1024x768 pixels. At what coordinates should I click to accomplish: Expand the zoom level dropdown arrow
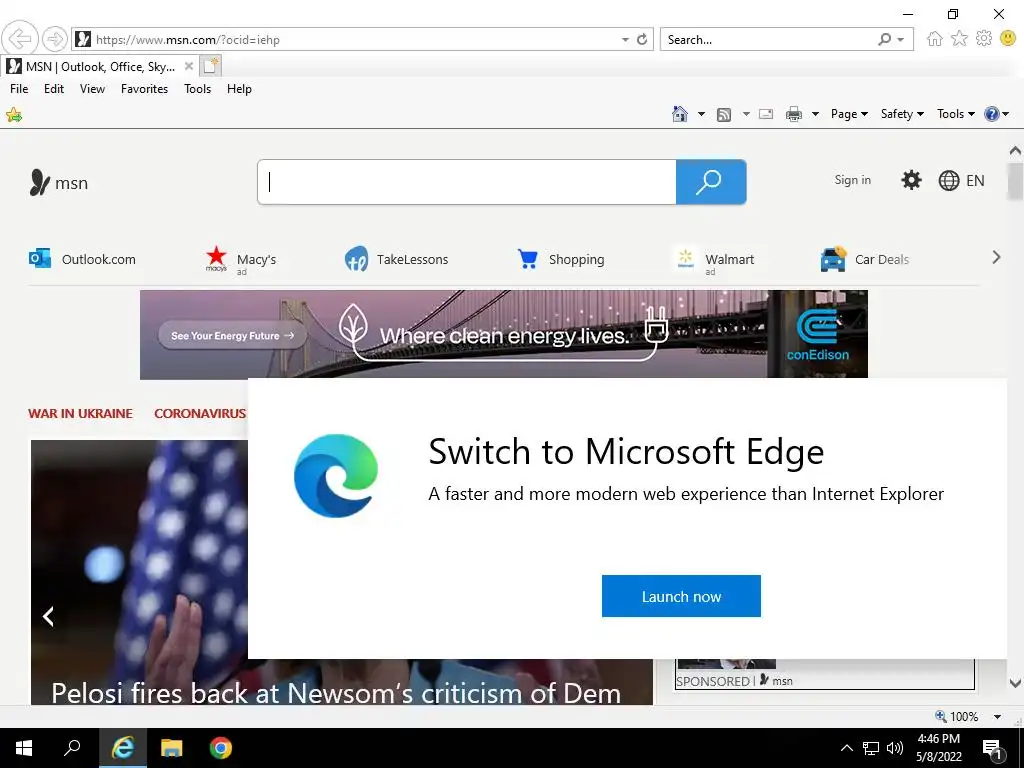coord(997,716)
